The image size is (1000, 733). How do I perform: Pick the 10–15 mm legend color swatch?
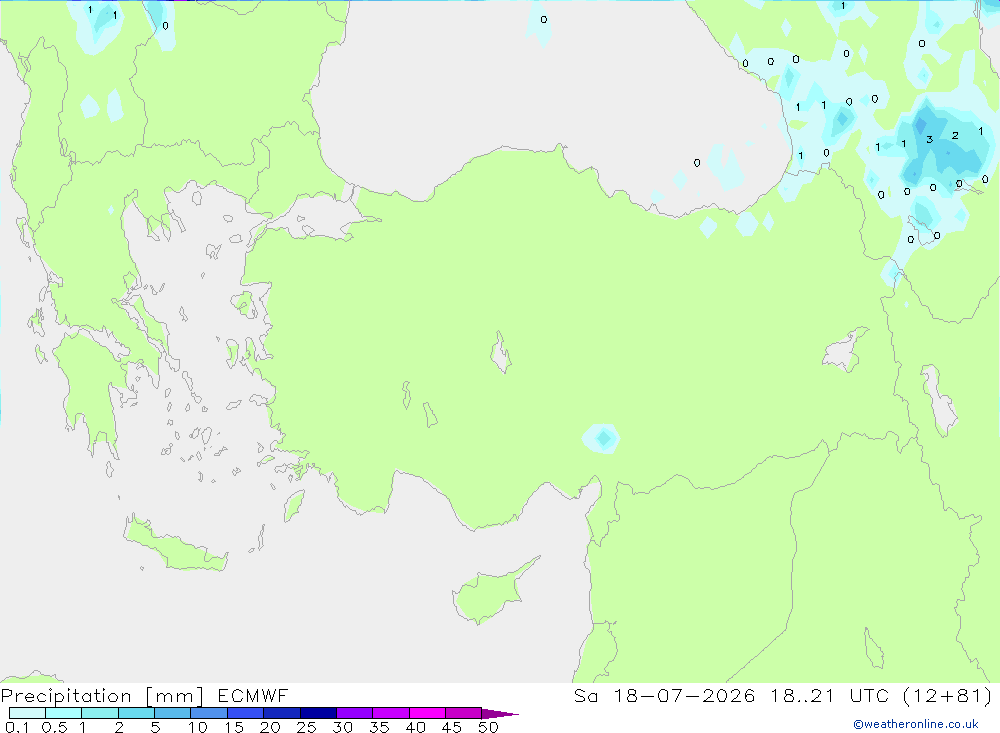tap(209, 713)
